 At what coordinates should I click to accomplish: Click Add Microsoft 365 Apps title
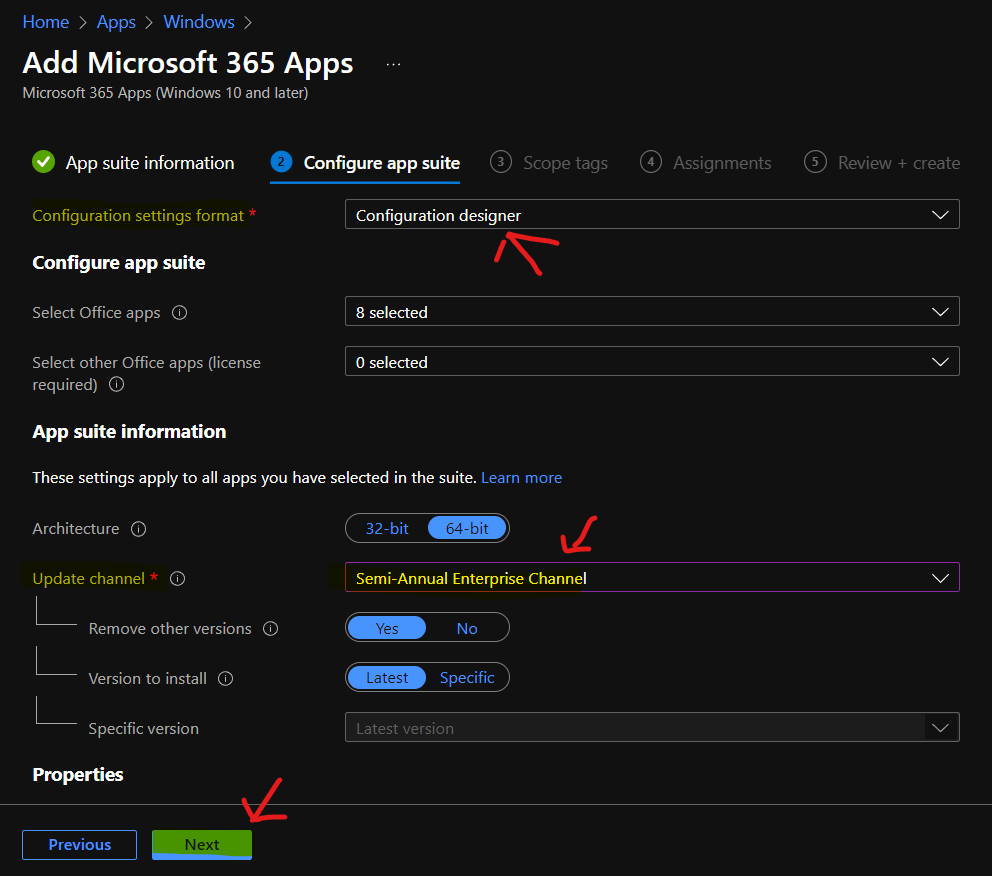188,63
